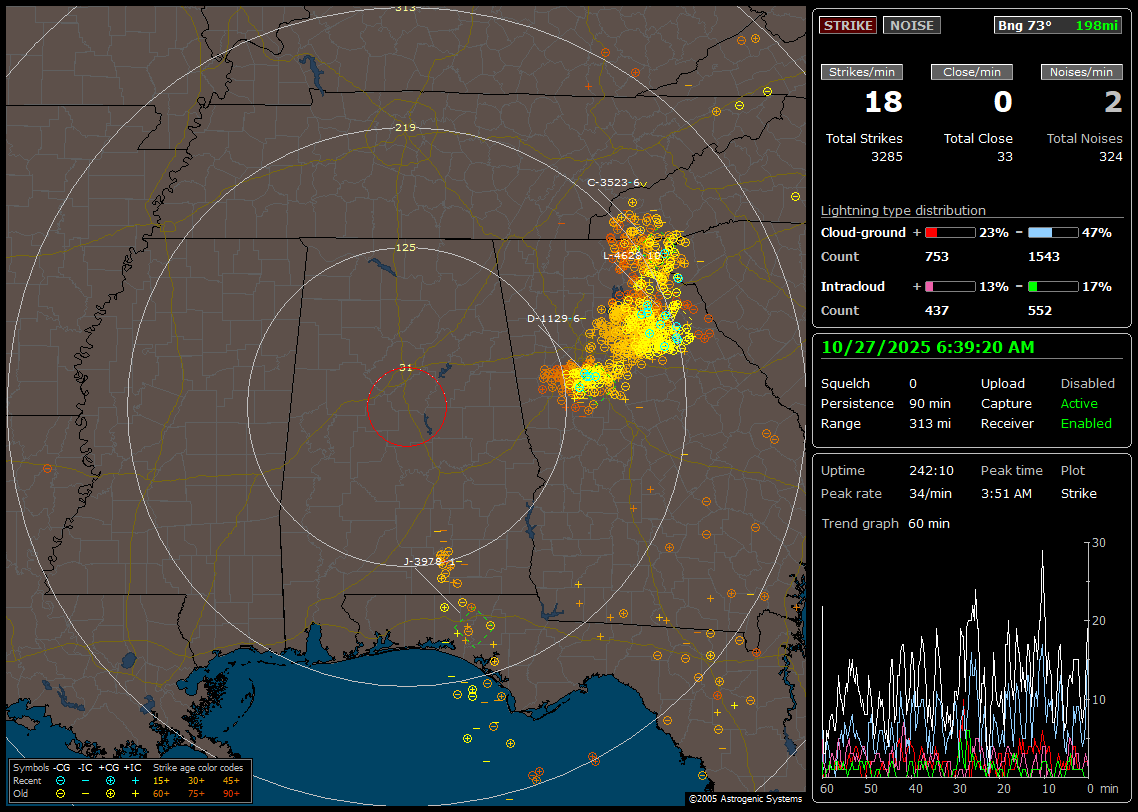Click the negative cloud-ground blue percentage bar

point(1053,232)
